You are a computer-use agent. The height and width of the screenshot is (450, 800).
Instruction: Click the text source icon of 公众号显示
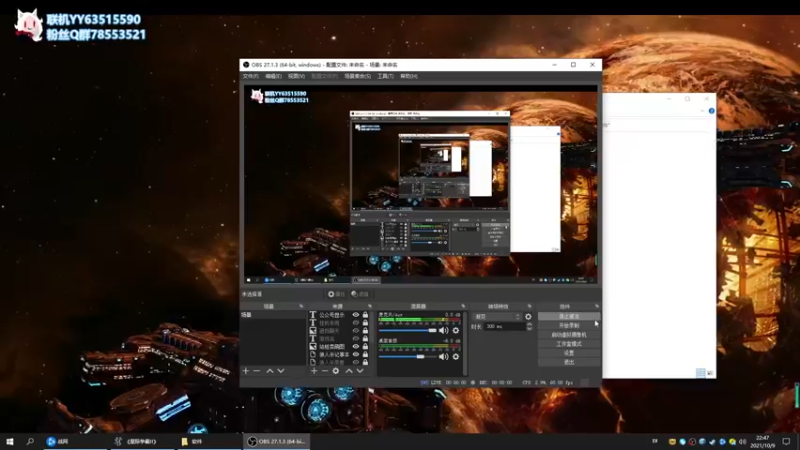(x=313, y=315)
